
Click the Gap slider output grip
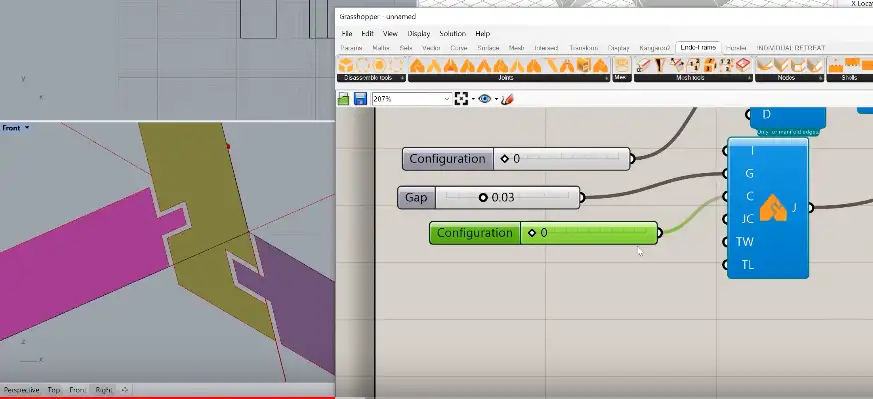[x=582, y=198]
